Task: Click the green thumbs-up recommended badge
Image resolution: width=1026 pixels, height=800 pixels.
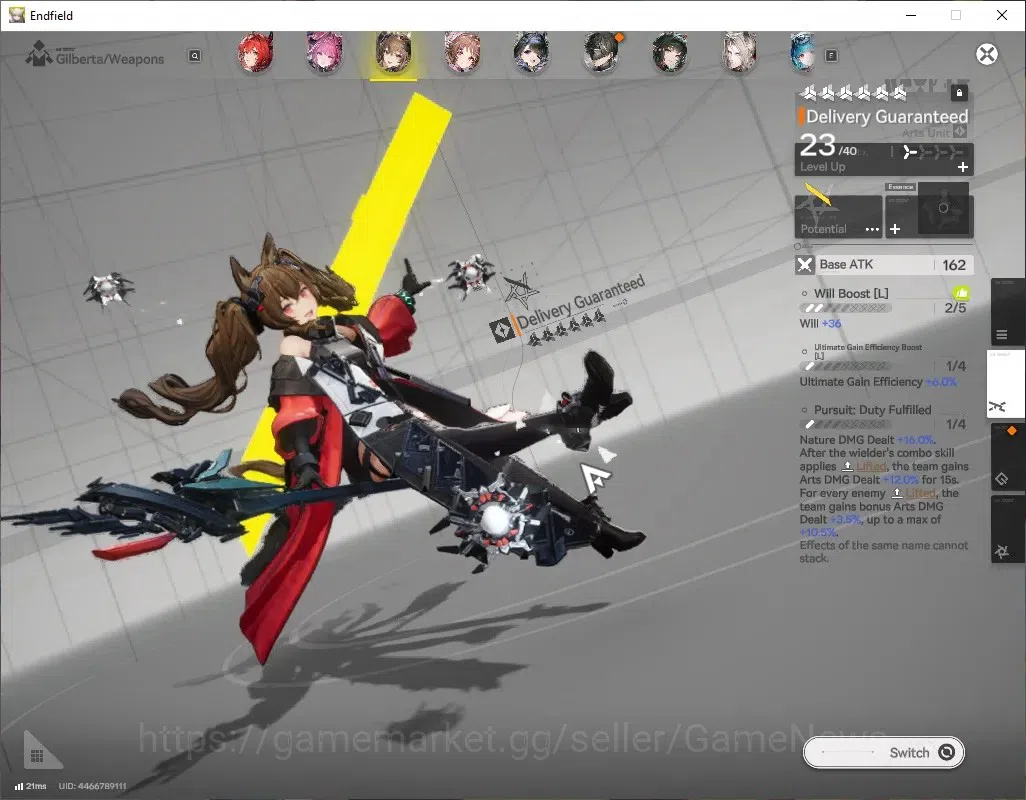Action: pyautogui.click(x=961, y=293)
